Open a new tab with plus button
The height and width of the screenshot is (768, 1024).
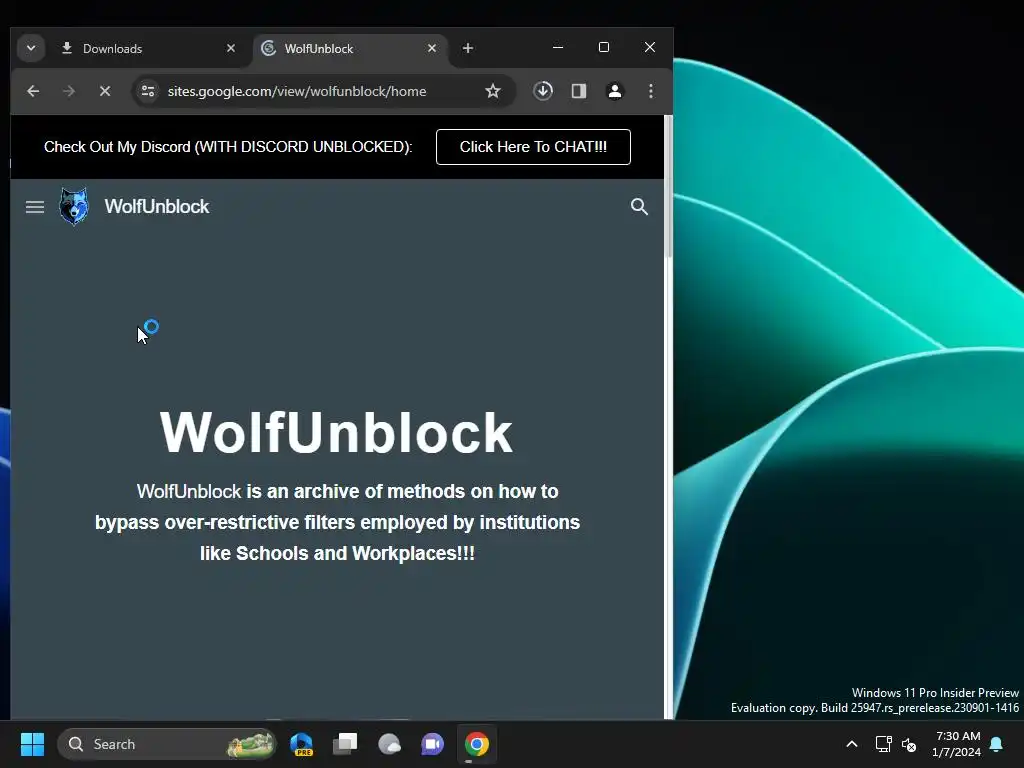click(468, 48)
